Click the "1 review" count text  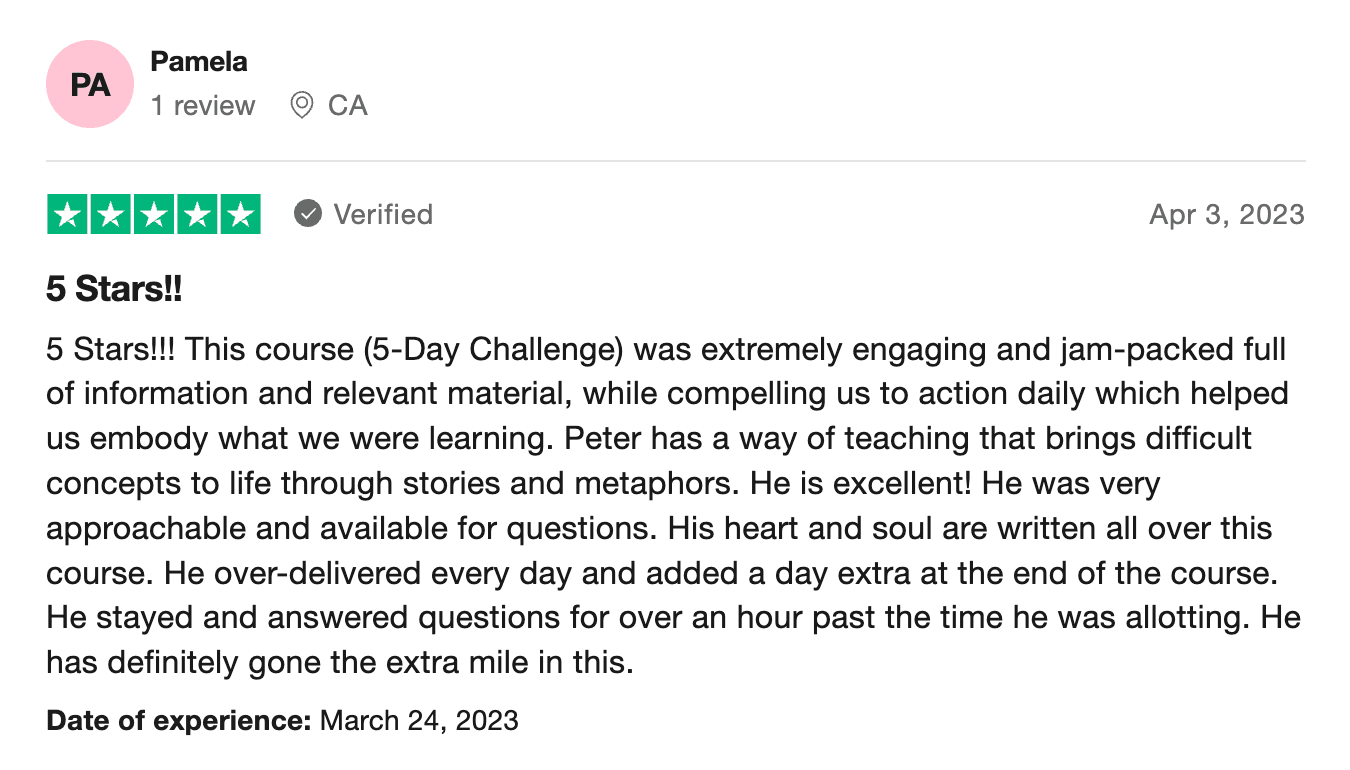click(x=203, y=105)
